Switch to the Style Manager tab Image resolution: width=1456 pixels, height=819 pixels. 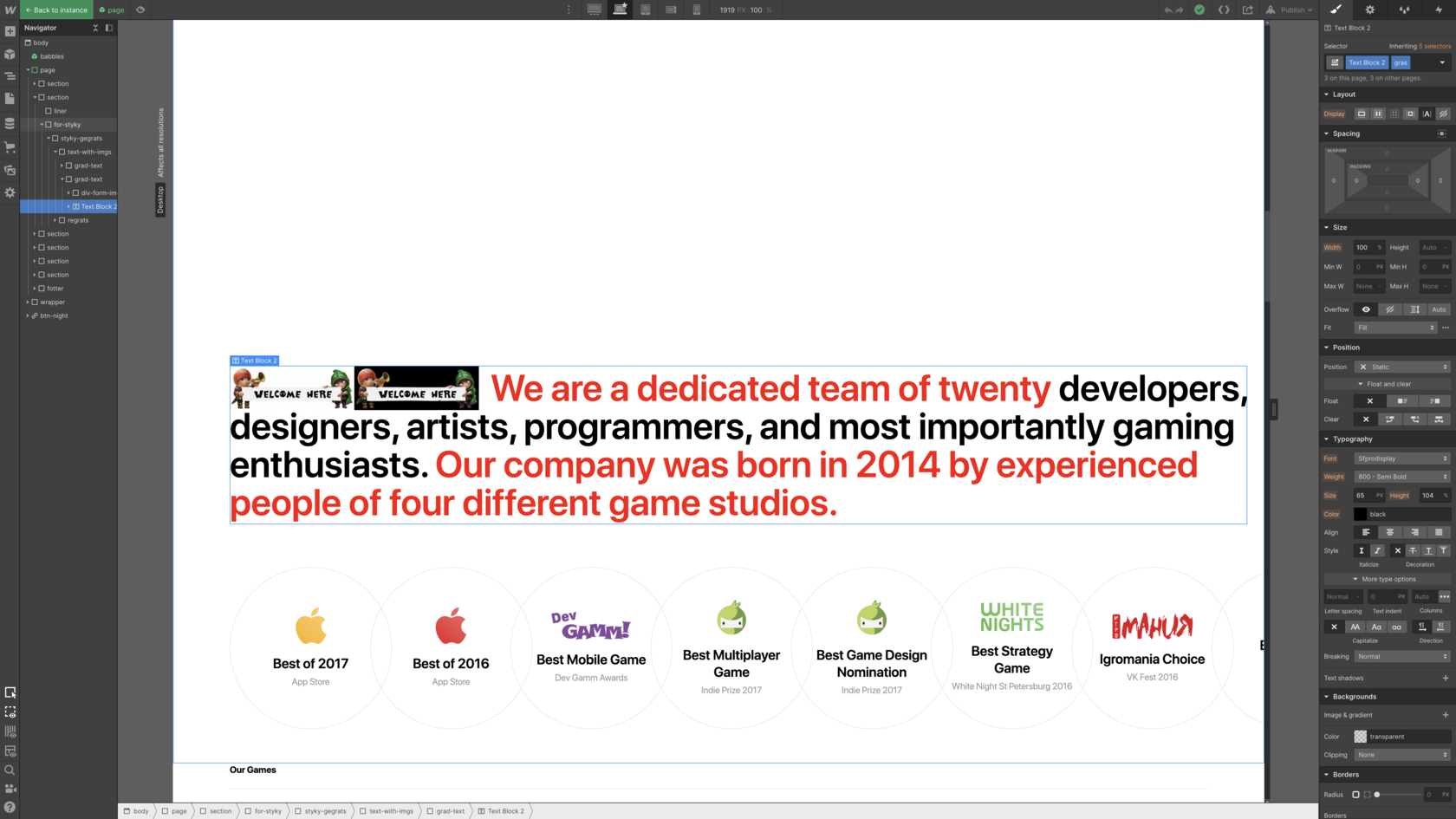pyautogui.click(x=1404, y=10)
